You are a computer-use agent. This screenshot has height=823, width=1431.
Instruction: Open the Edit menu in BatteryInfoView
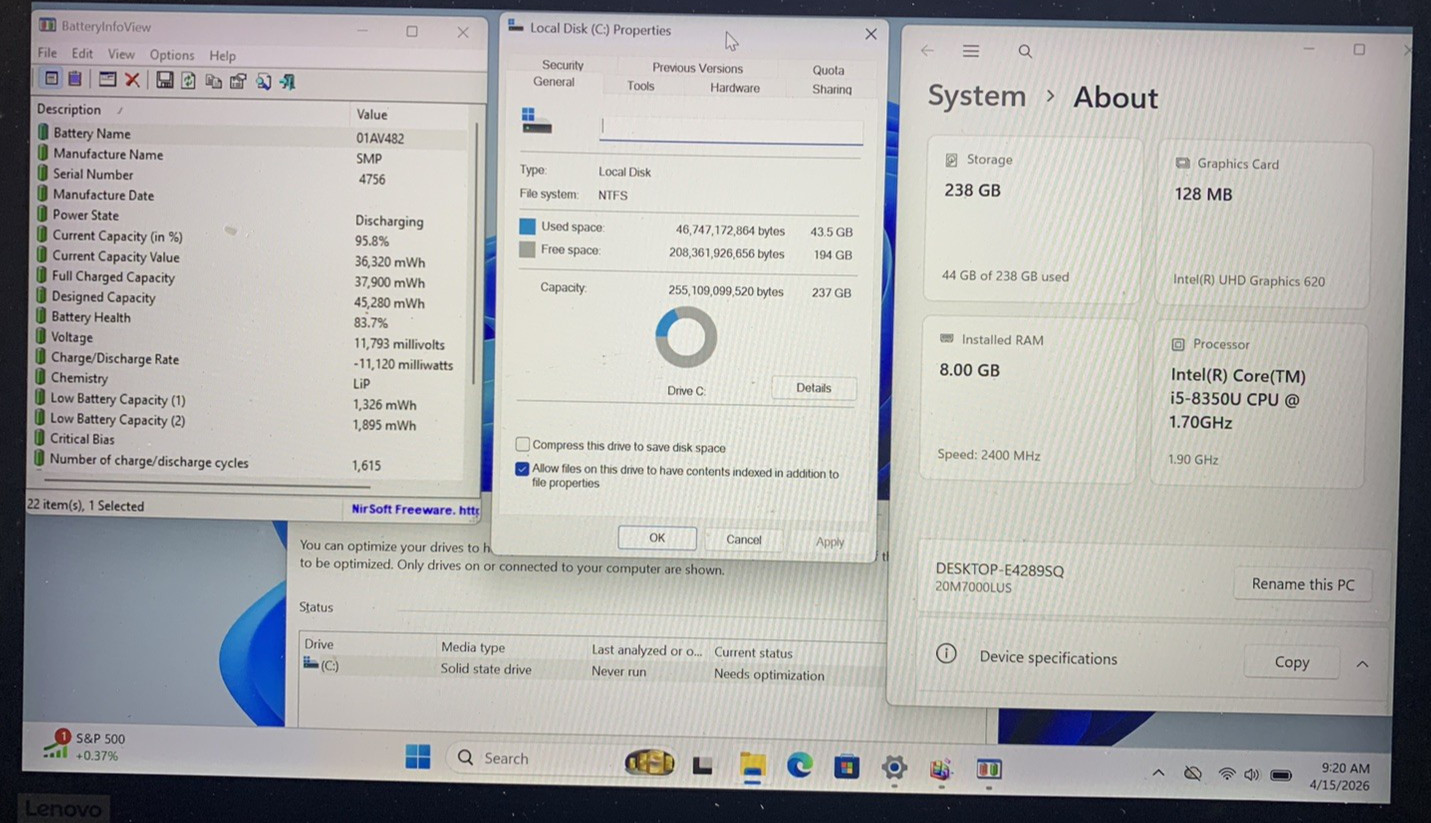(x=82, y=54)
